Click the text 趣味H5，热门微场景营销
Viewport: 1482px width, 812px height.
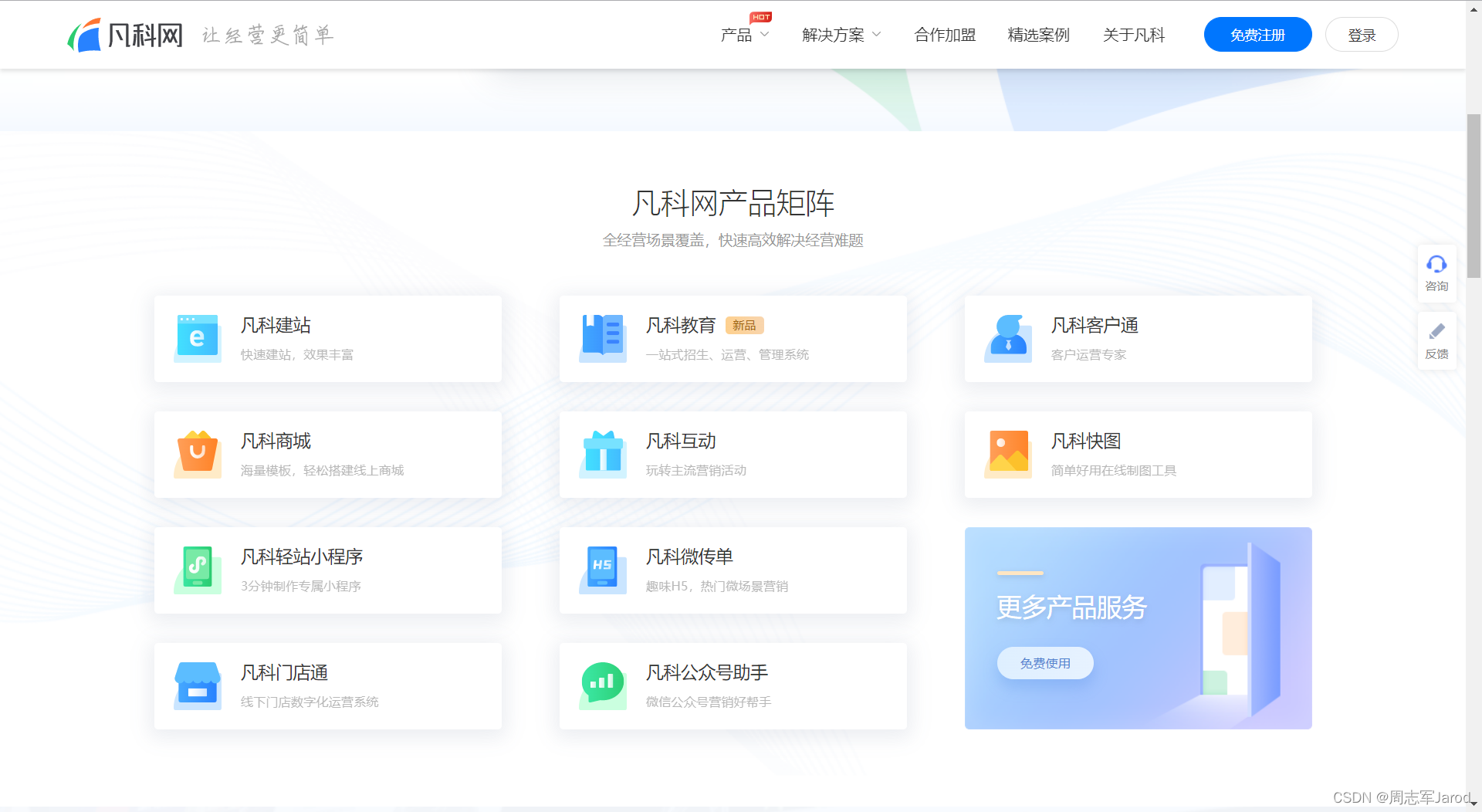point(717,587)
